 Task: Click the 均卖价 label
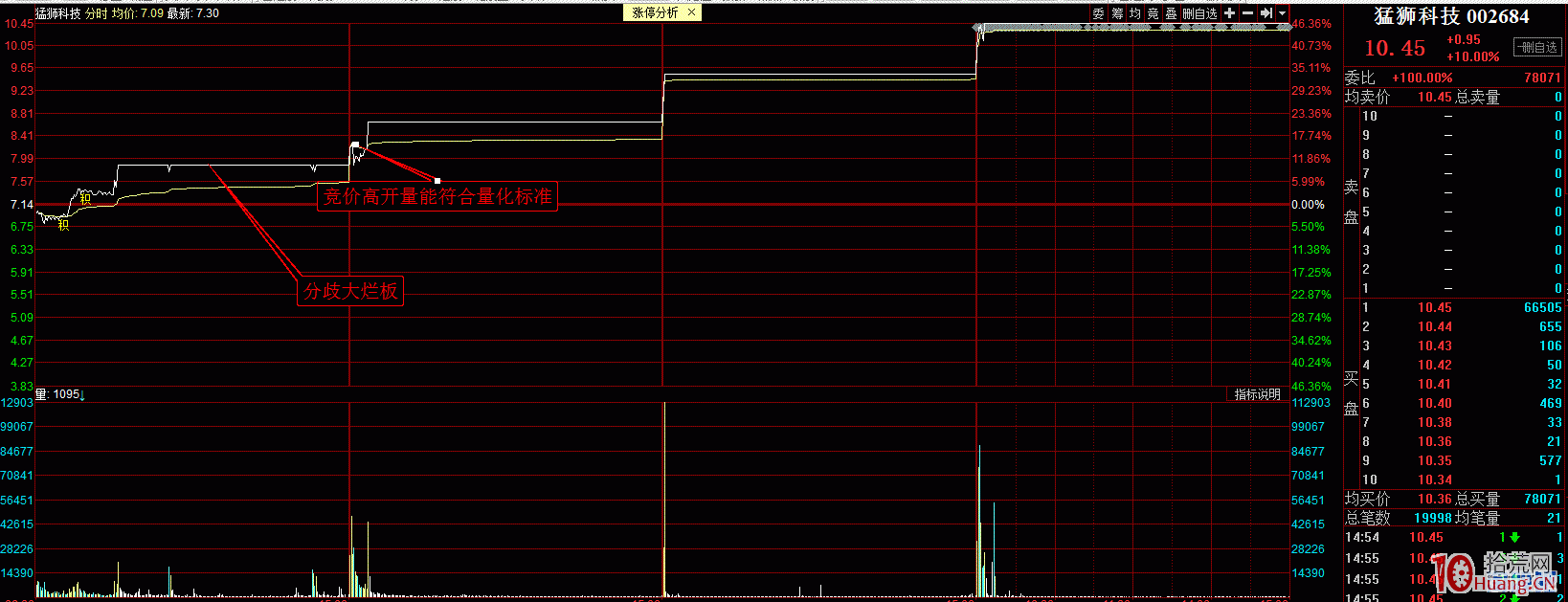click(x=1367, y=97)
